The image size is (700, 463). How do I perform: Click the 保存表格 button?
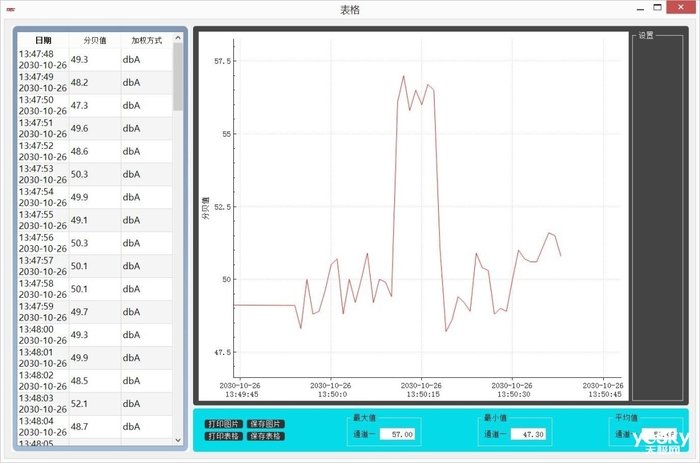point(266,436)
